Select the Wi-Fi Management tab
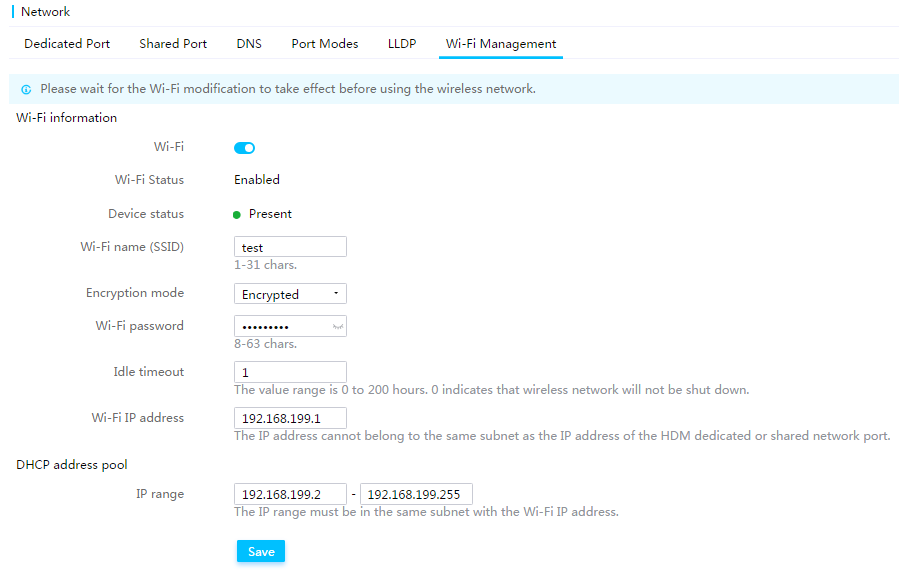Image resolution: width=899 pixels, height=574 pixels. pyautogui.click(x=501, y=44)
